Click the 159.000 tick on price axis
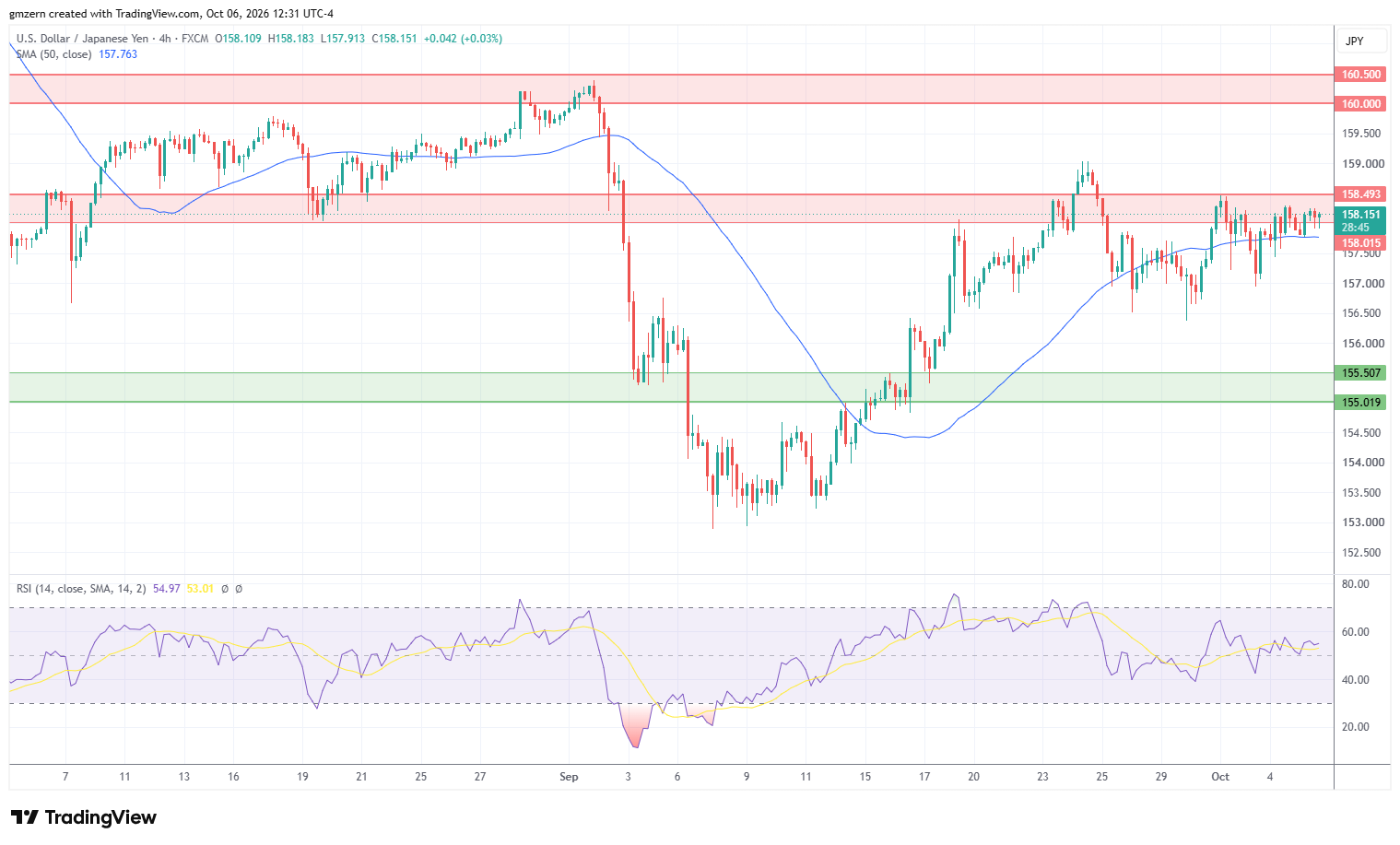 coord(1361,164)
